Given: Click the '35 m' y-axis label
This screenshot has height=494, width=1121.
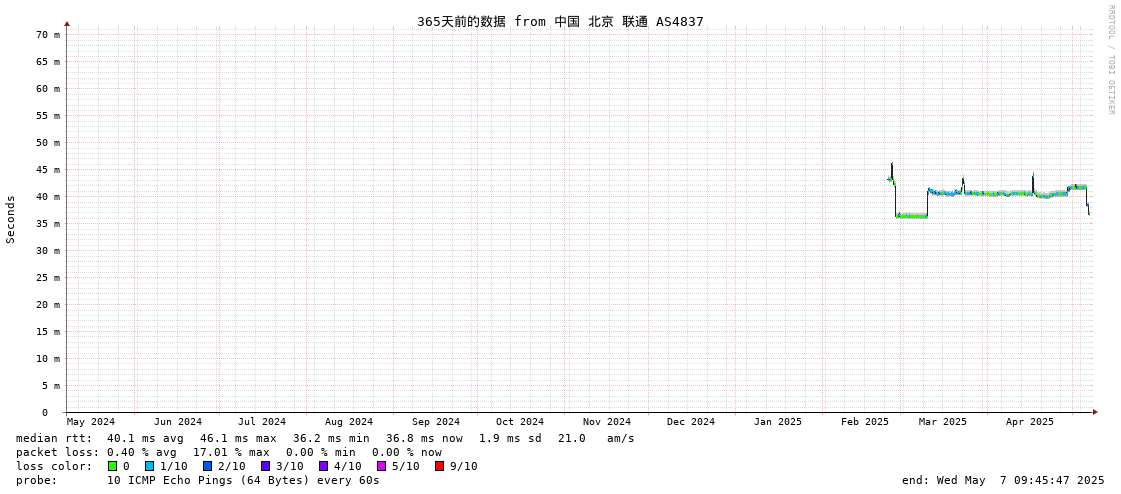Looking at the screenshot, I should (48, 224).
